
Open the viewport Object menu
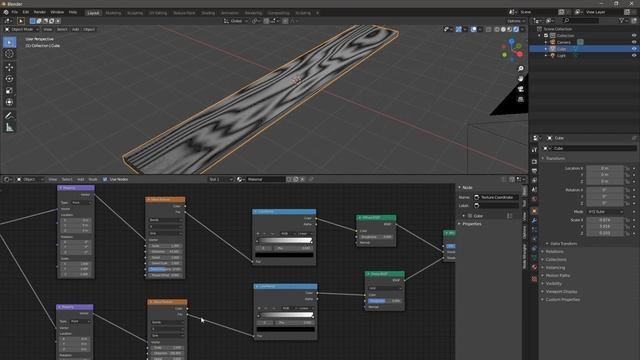89,29
